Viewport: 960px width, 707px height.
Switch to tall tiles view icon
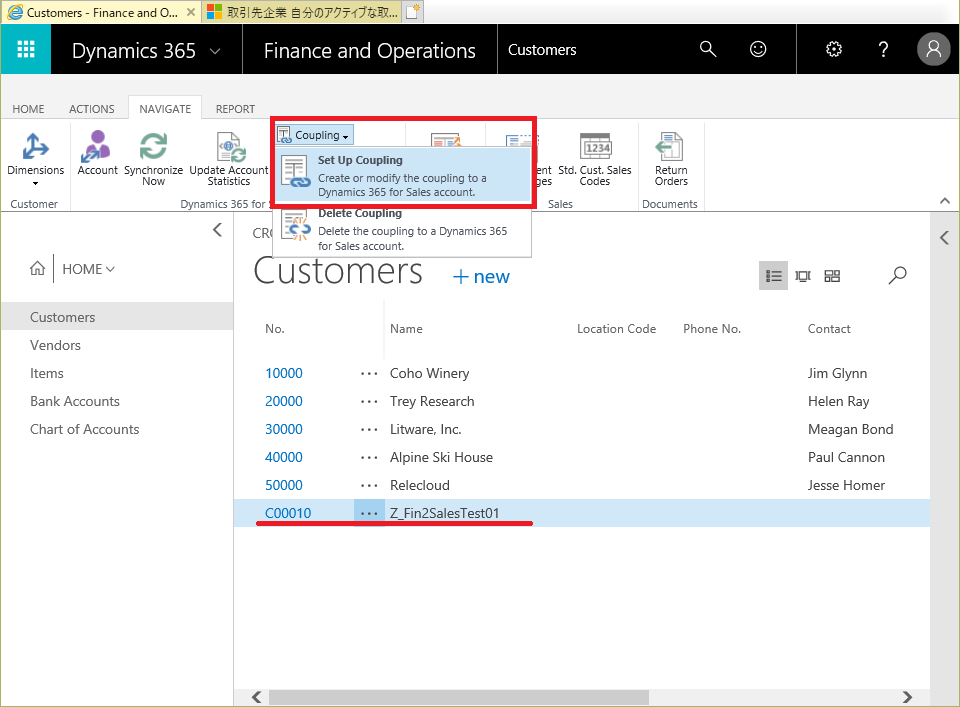(x=803, y=276)
